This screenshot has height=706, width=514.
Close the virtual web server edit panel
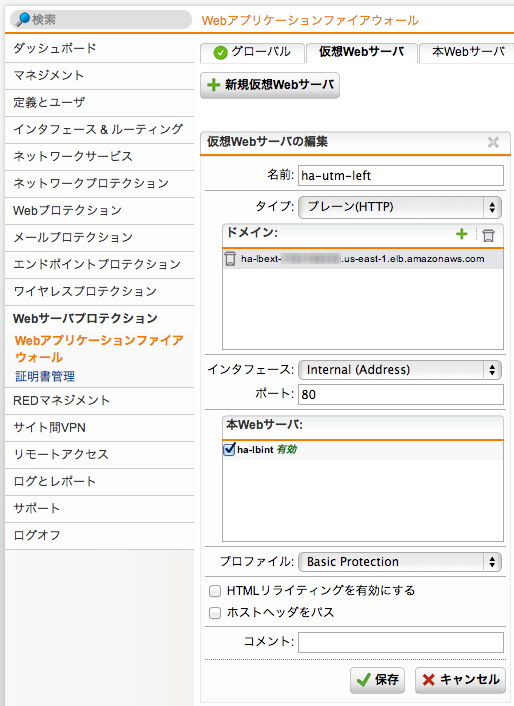493,142
